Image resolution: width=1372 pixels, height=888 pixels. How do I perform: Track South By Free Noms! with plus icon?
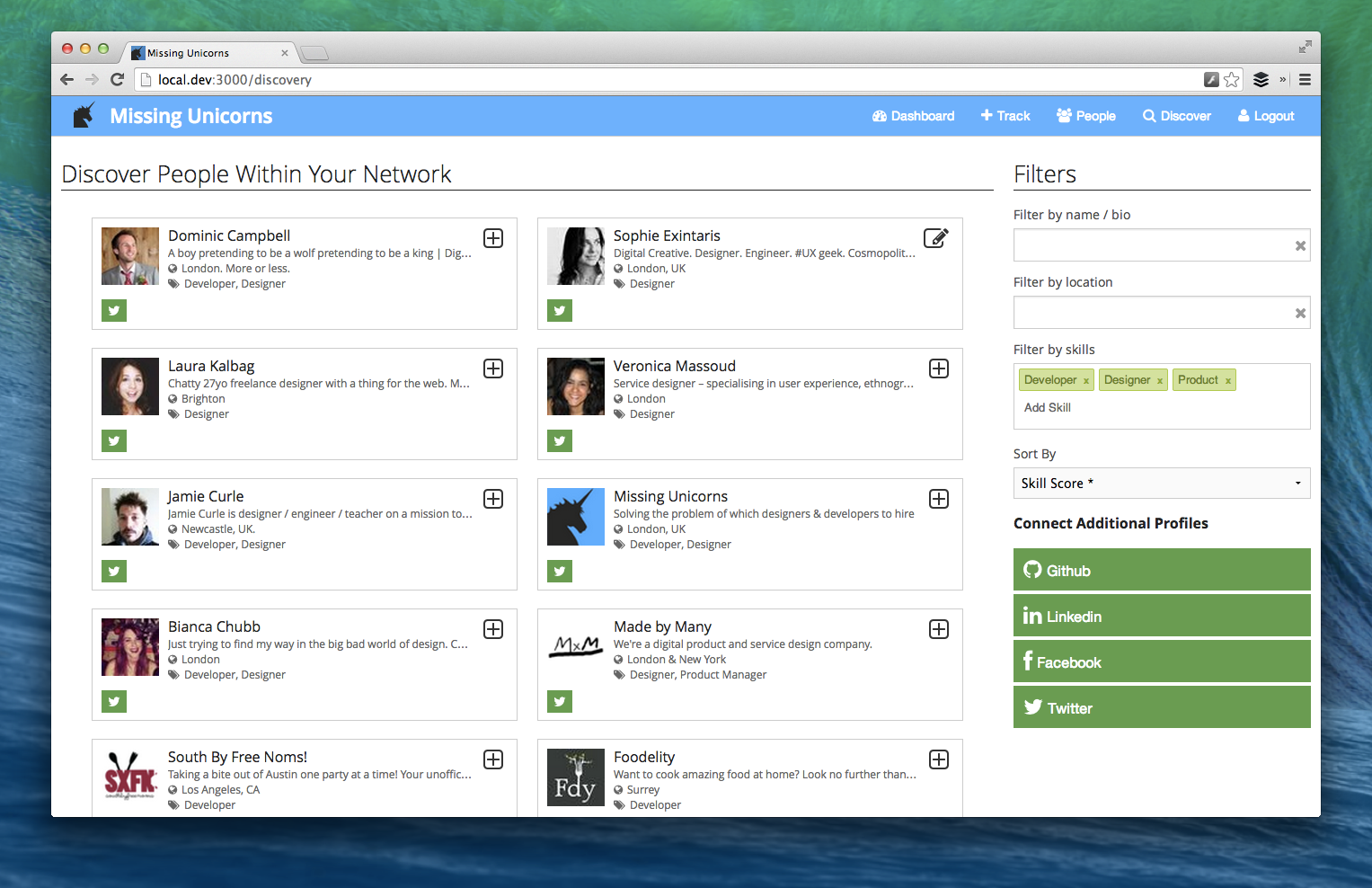click(x=493, y=759)
